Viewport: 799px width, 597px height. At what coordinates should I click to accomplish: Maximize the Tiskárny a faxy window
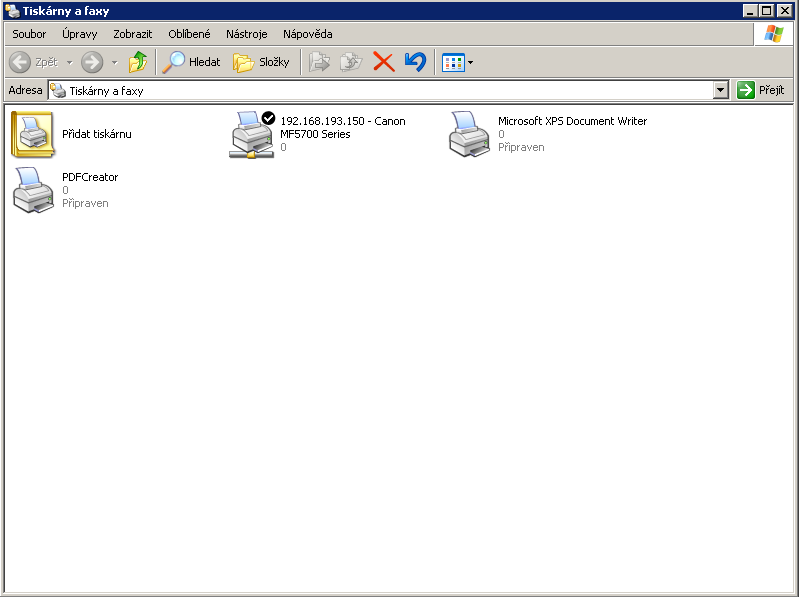[766, 11]
